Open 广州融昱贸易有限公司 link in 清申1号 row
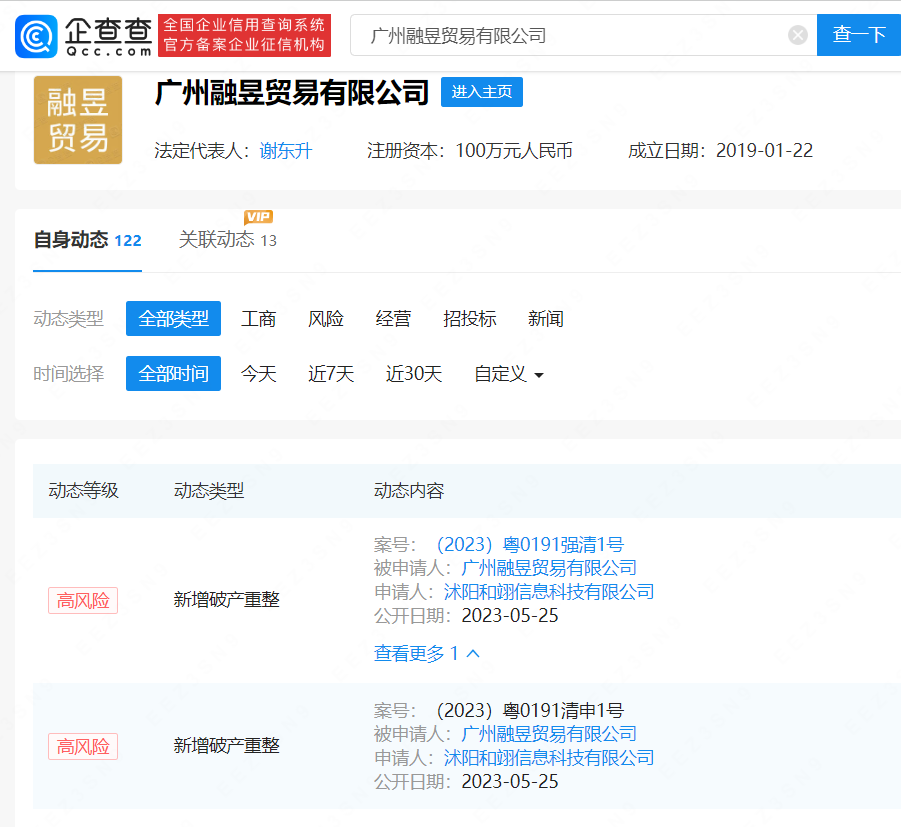This screenshot has width=901, height=827. coord(549,734)
